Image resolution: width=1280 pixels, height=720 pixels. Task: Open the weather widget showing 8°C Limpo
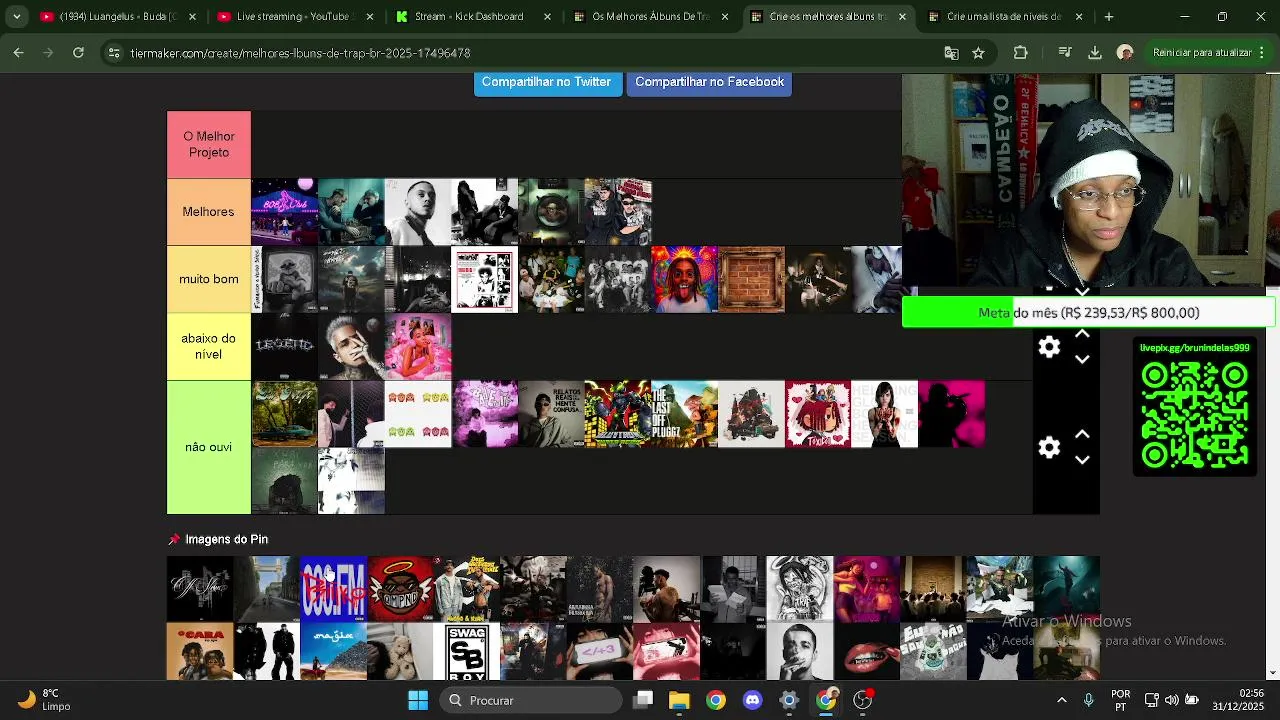click(x=45, y=700)
